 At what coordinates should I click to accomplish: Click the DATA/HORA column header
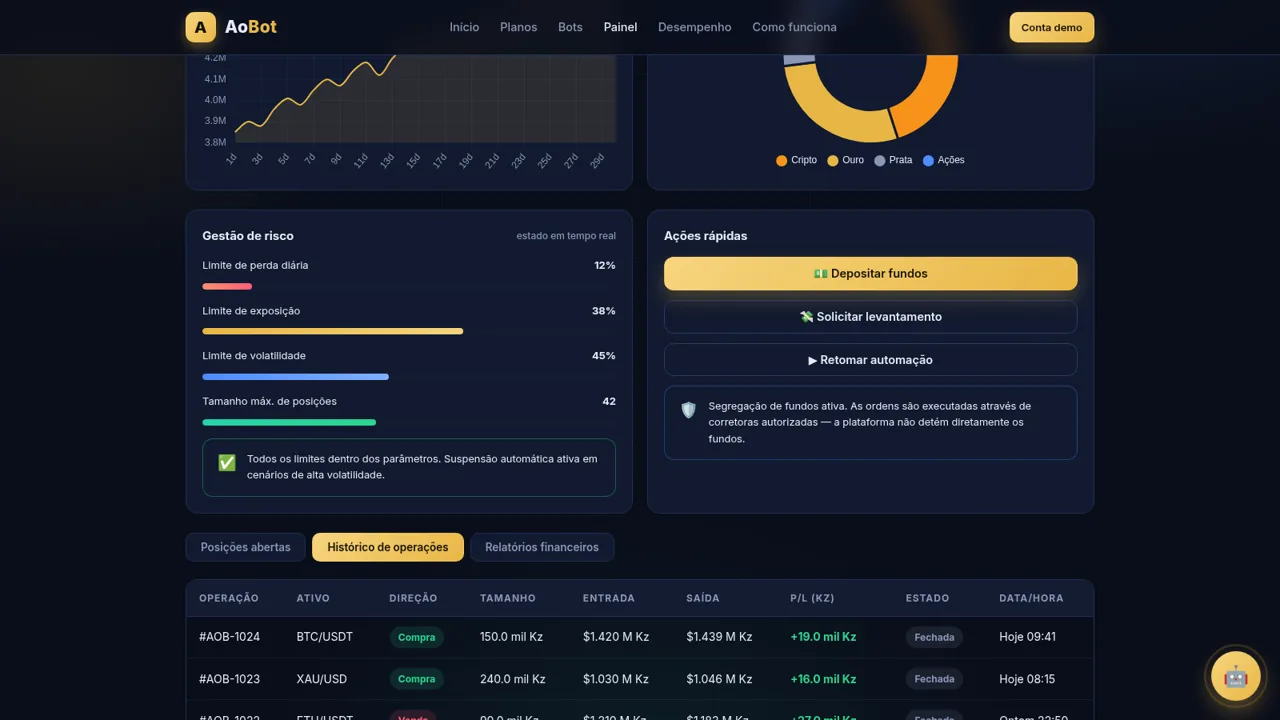tap(1031, 598)
